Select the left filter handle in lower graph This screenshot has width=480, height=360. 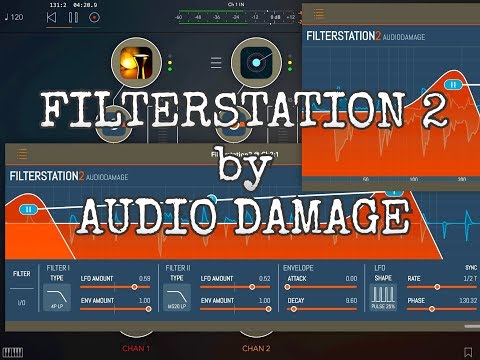click(x=29, y=209)
